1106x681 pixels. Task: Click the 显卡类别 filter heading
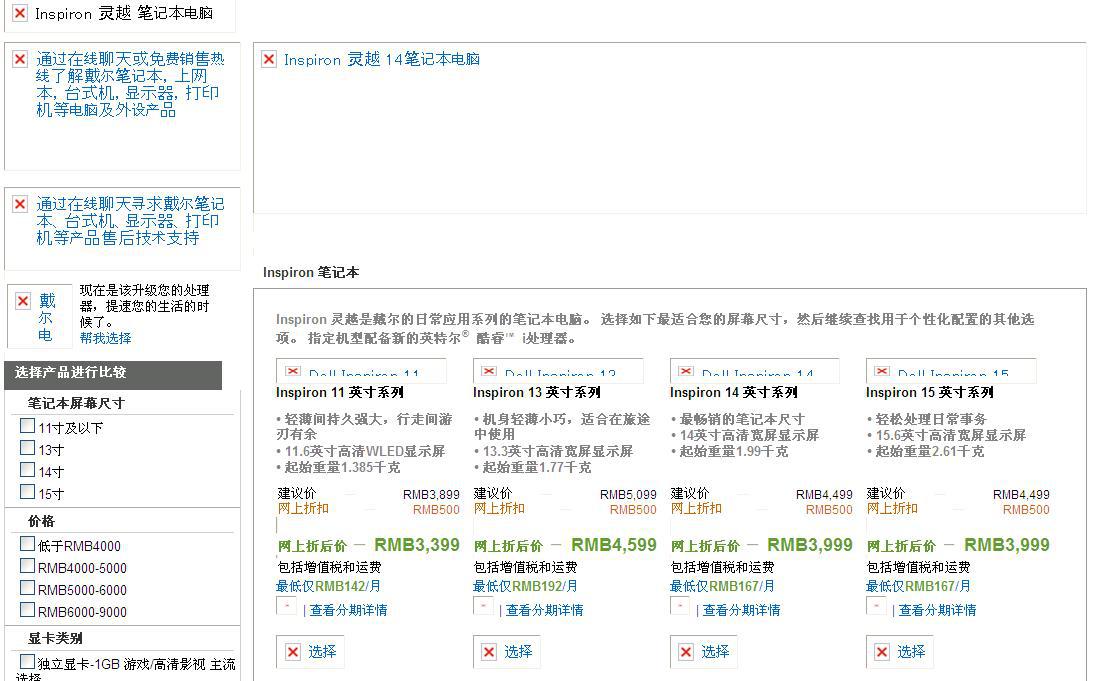(55, 638)
